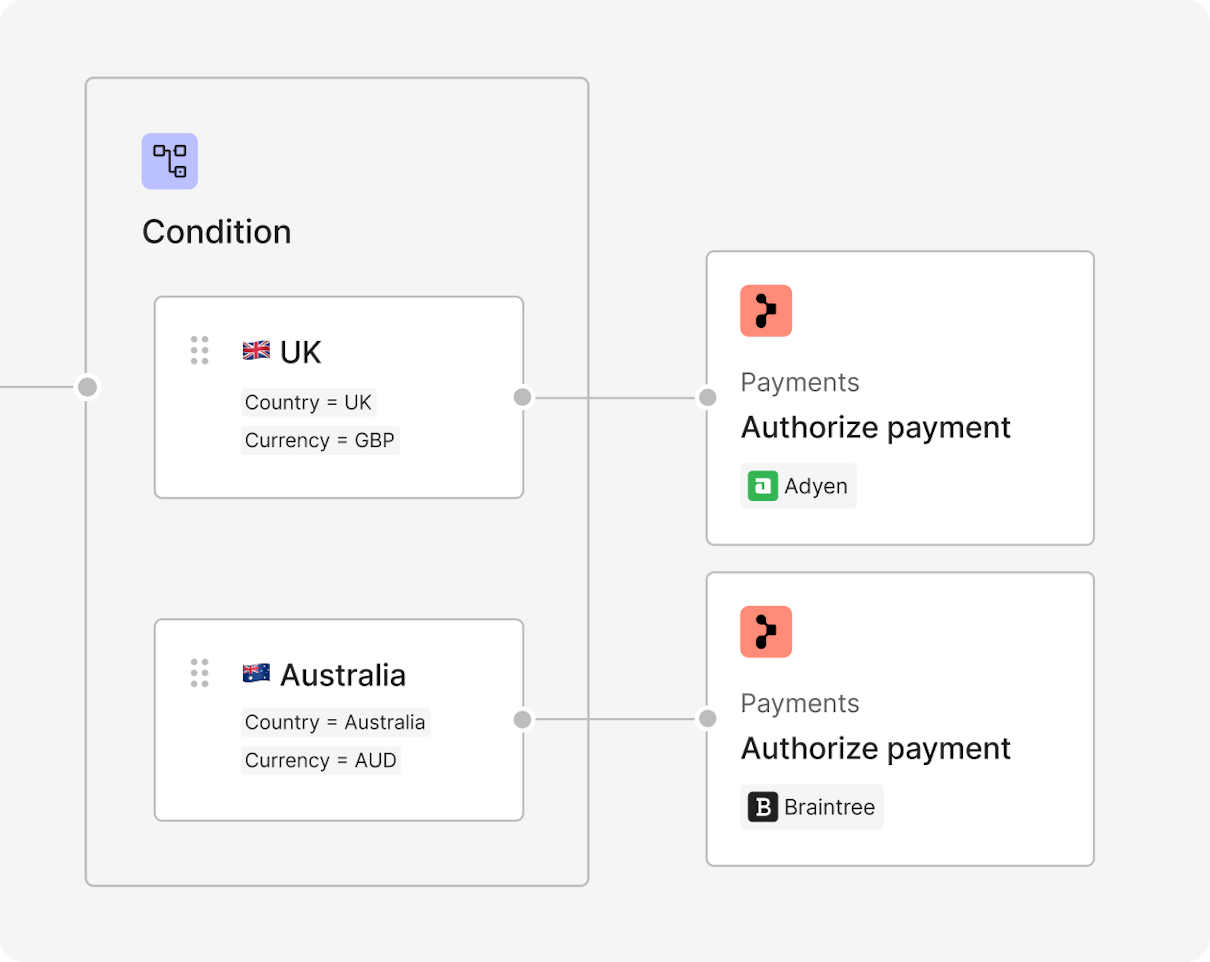This screenshot has height=962, width=1210.
Task: Click the purple Condition flow icon
Action: (x=169, y=161)
